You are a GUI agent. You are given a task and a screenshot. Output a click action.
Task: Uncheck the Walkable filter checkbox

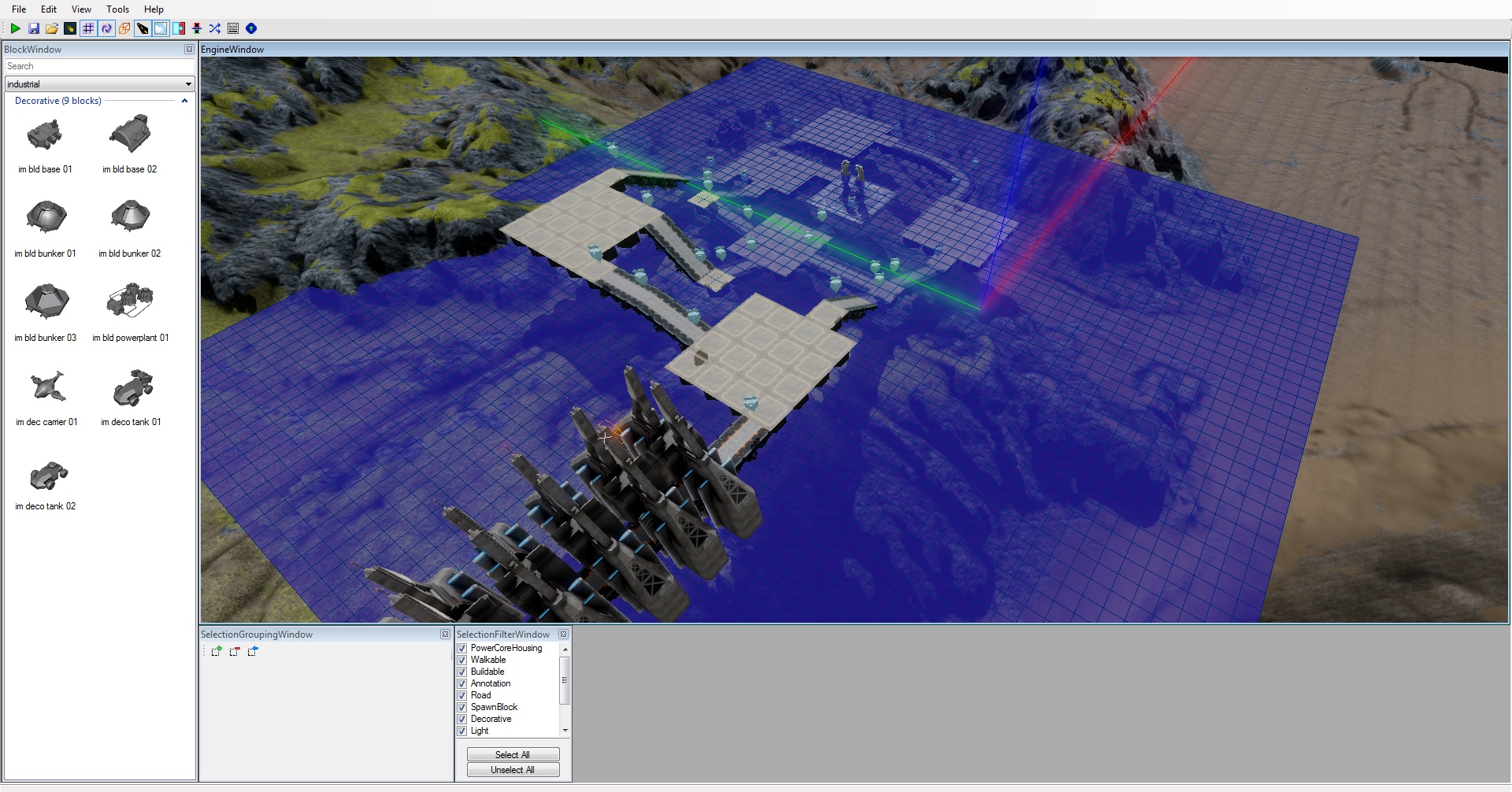tap(462, 660)
